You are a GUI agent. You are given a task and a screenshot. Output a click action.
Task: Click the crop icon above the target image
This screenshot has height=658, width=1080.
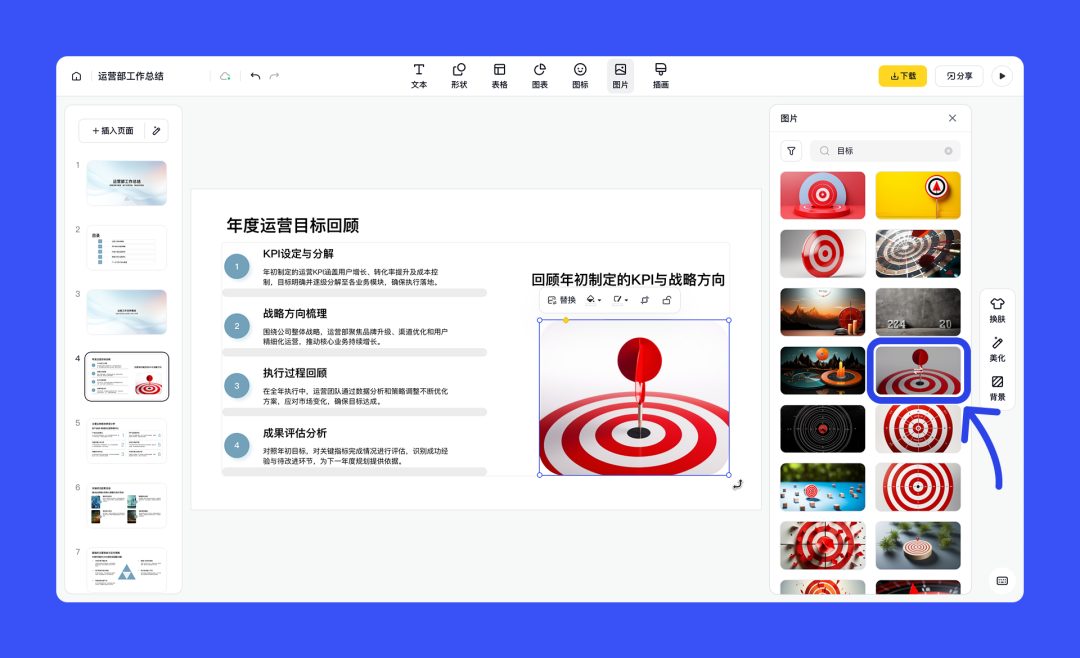tap(646, 299)
